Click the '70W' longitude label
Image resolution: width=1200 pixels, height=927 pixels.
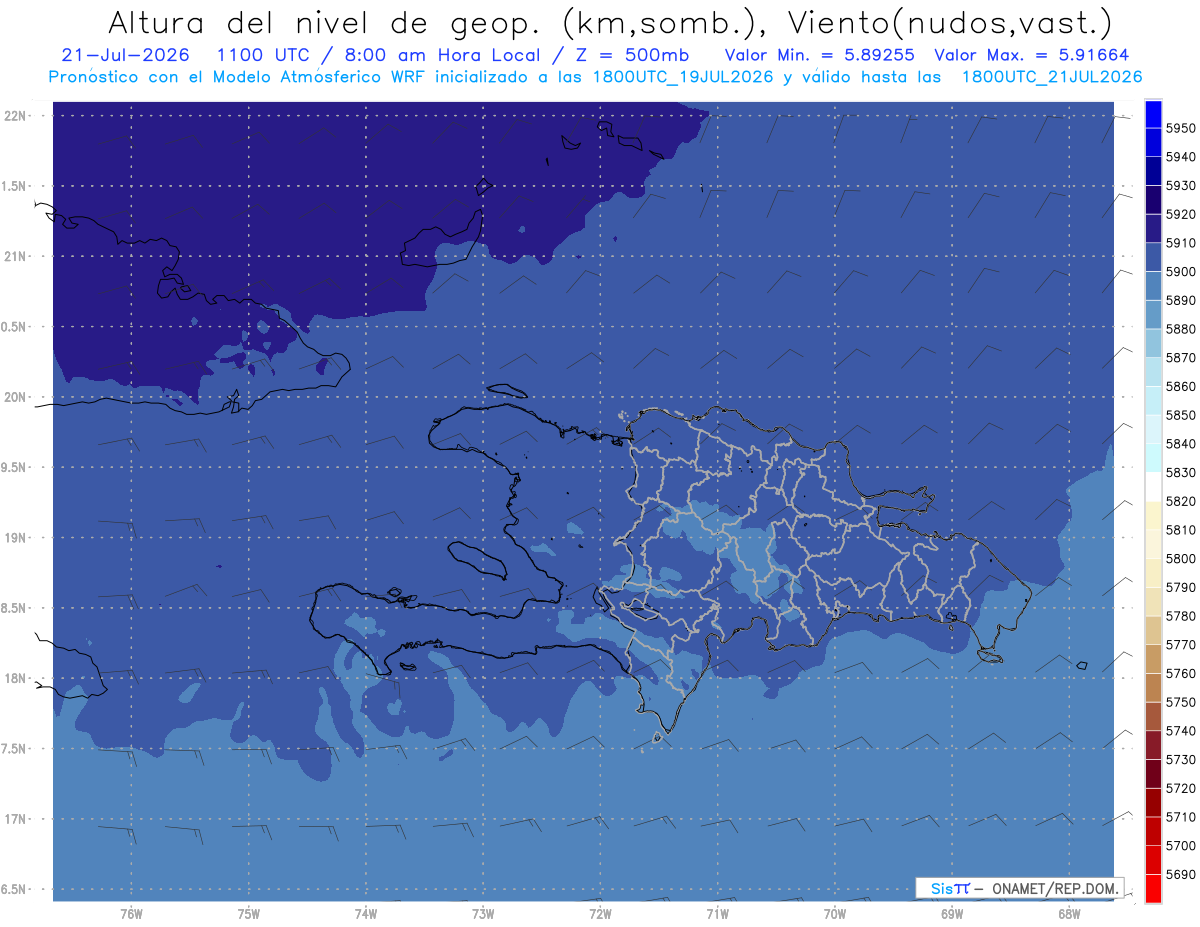pos(835,913)
